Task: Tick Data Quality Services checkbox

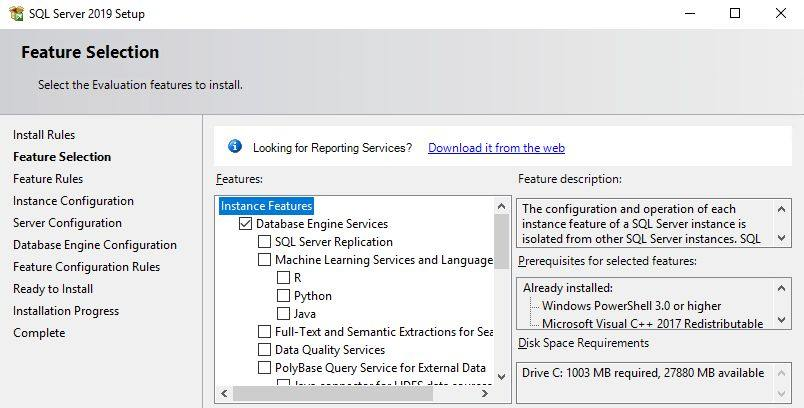Action: [264, 350]
